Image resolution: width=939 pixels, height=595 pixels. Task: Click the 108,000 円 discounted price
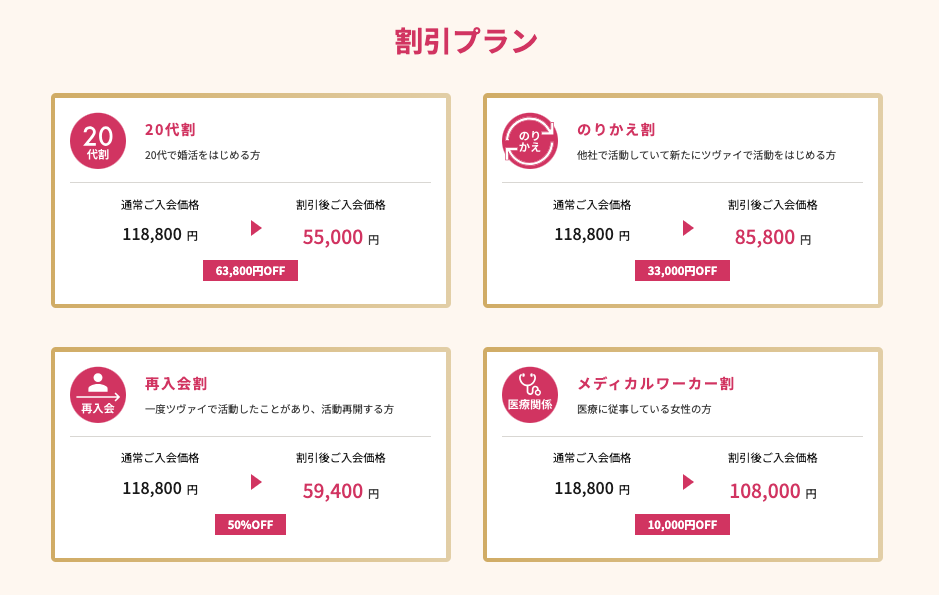(x=773, y=491)
